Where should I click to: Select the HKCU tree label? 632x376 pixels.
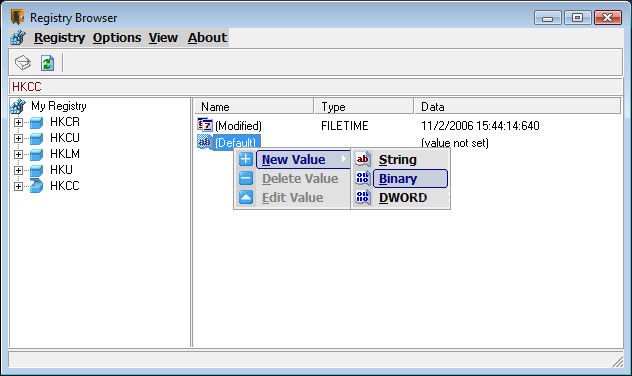65,138
